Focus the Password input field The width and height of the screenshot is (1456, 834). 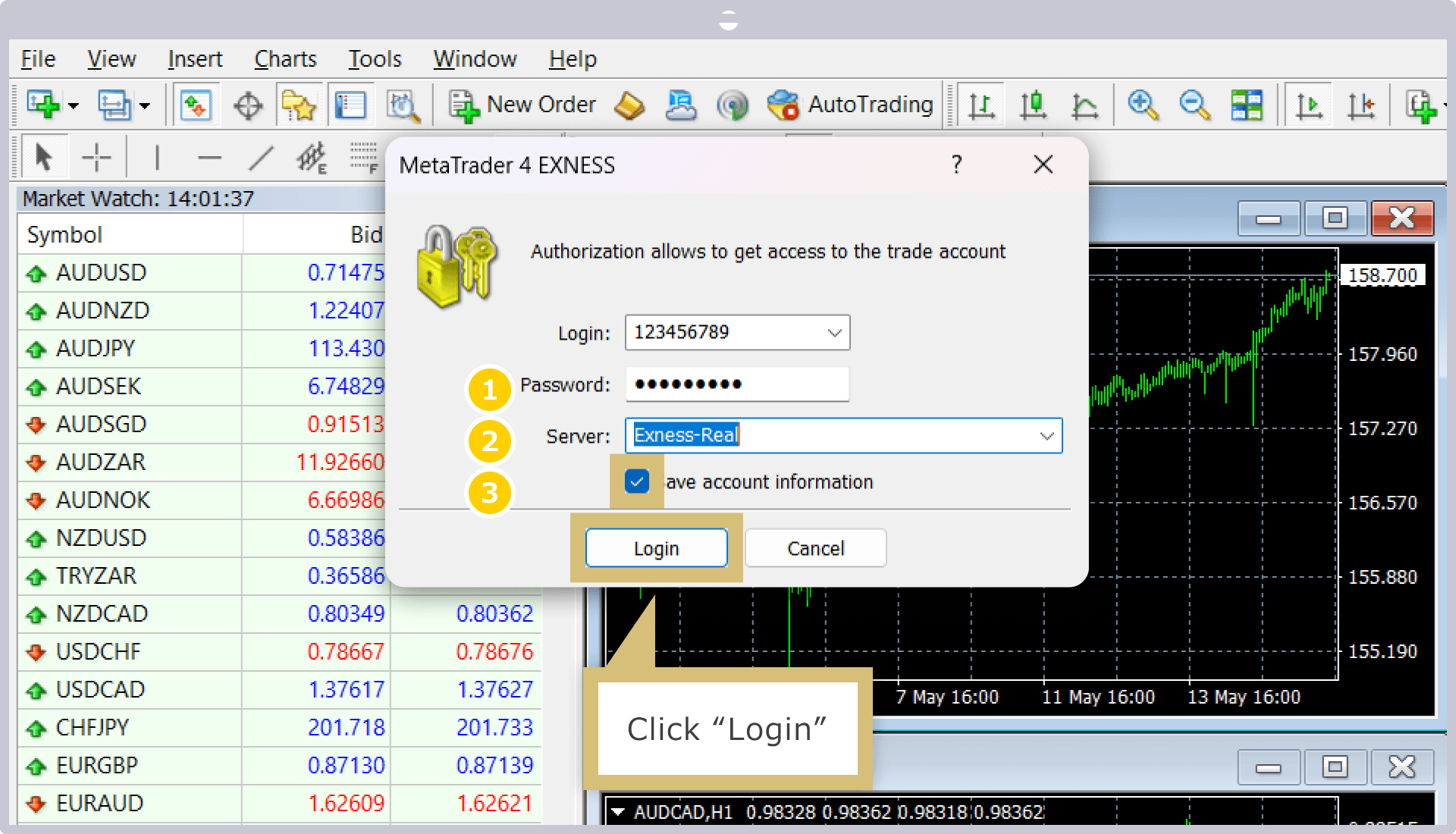(x=737, y=384)
